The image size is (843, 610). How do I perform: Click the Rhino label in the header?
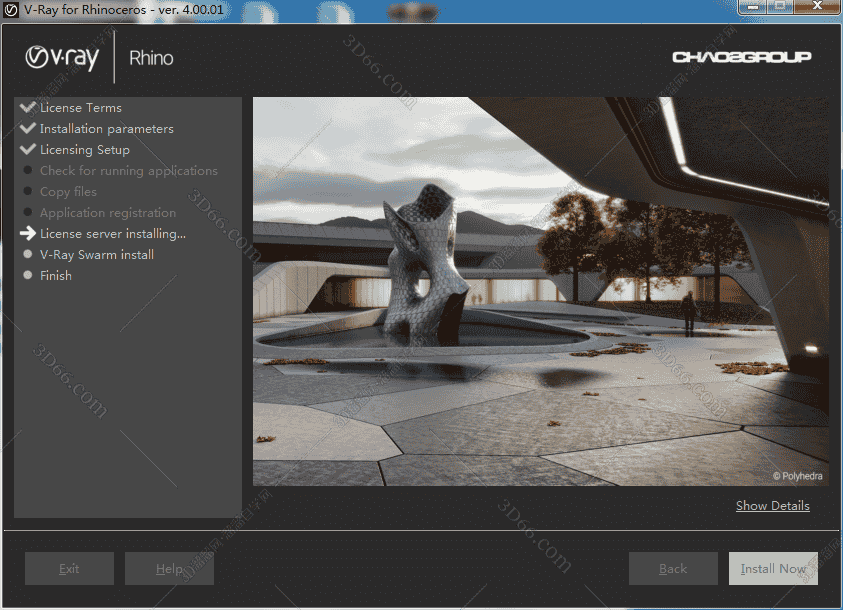[x=150, y=57]
